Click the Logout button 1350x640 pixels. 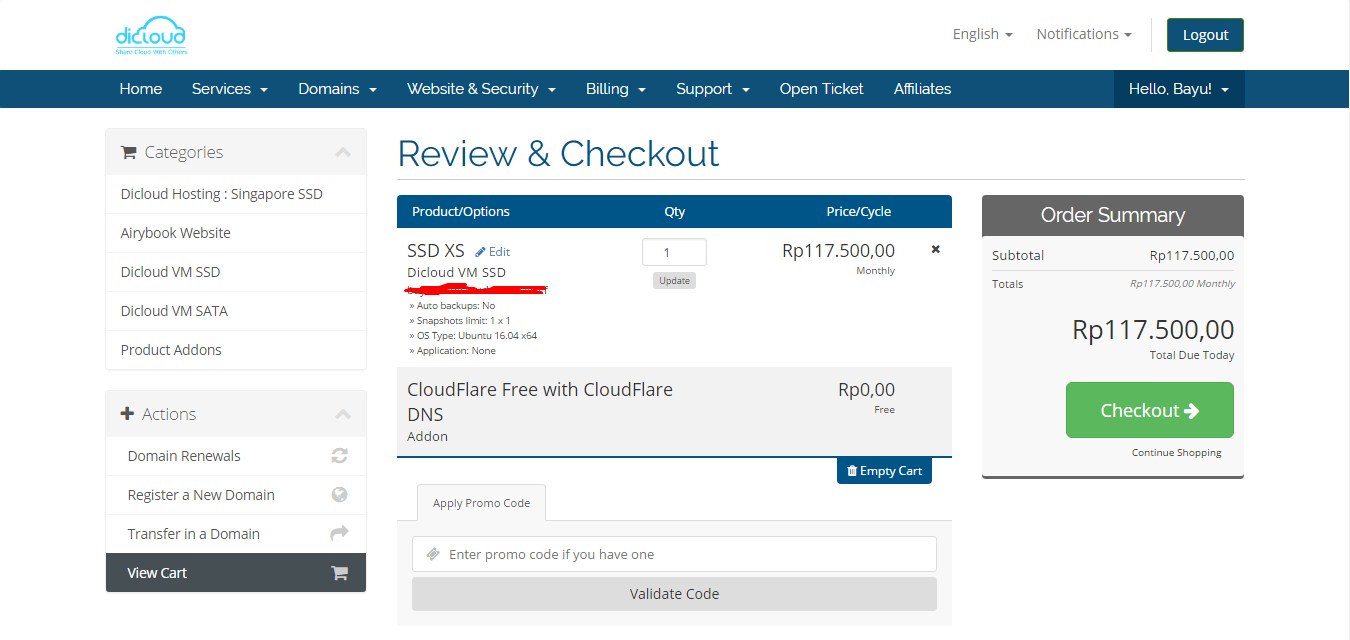[x=1205, y=35]
